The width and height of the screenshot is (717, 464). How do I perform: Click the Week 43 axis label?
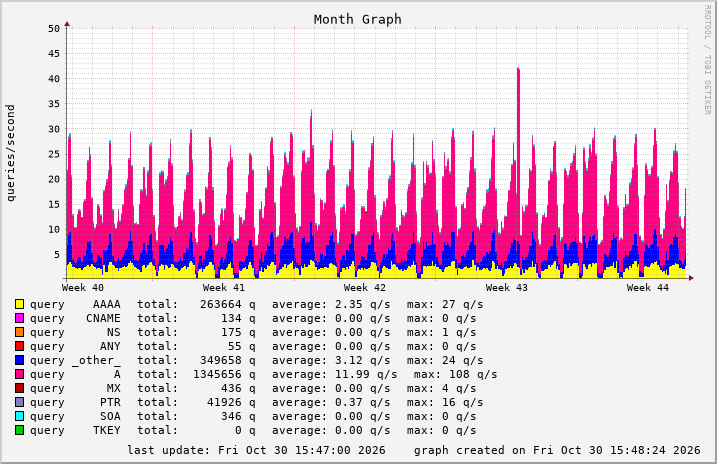(x=507, y=288)
